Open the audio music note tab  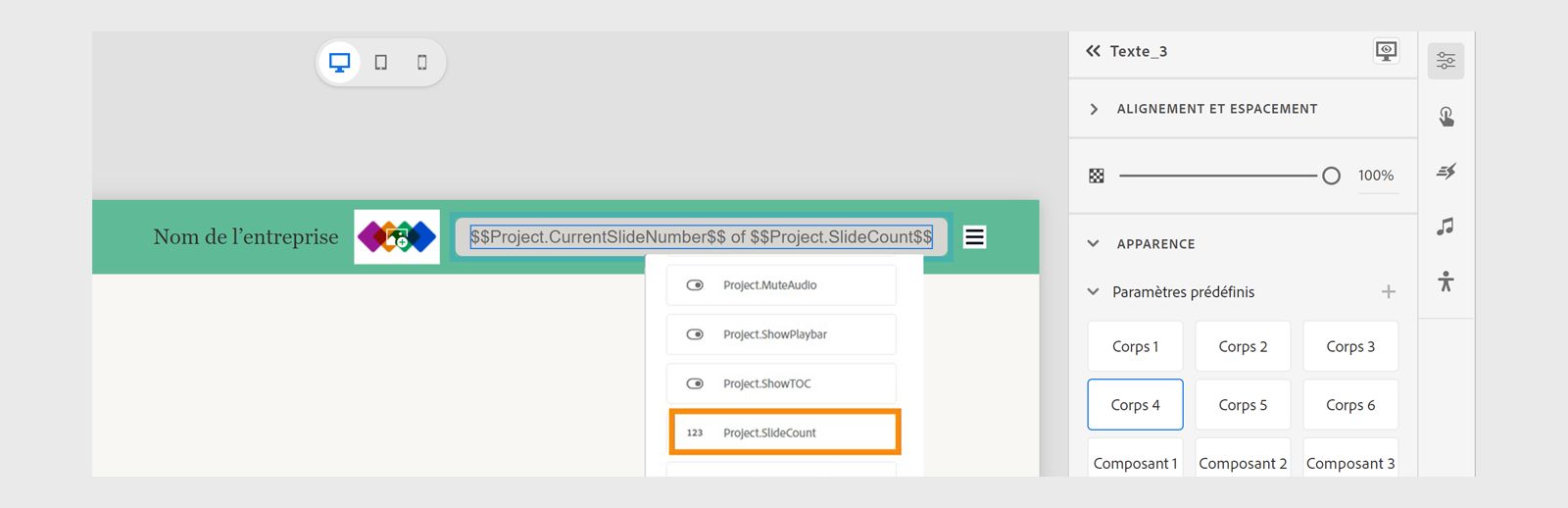pyautogui.click(x=1445, y=227)
